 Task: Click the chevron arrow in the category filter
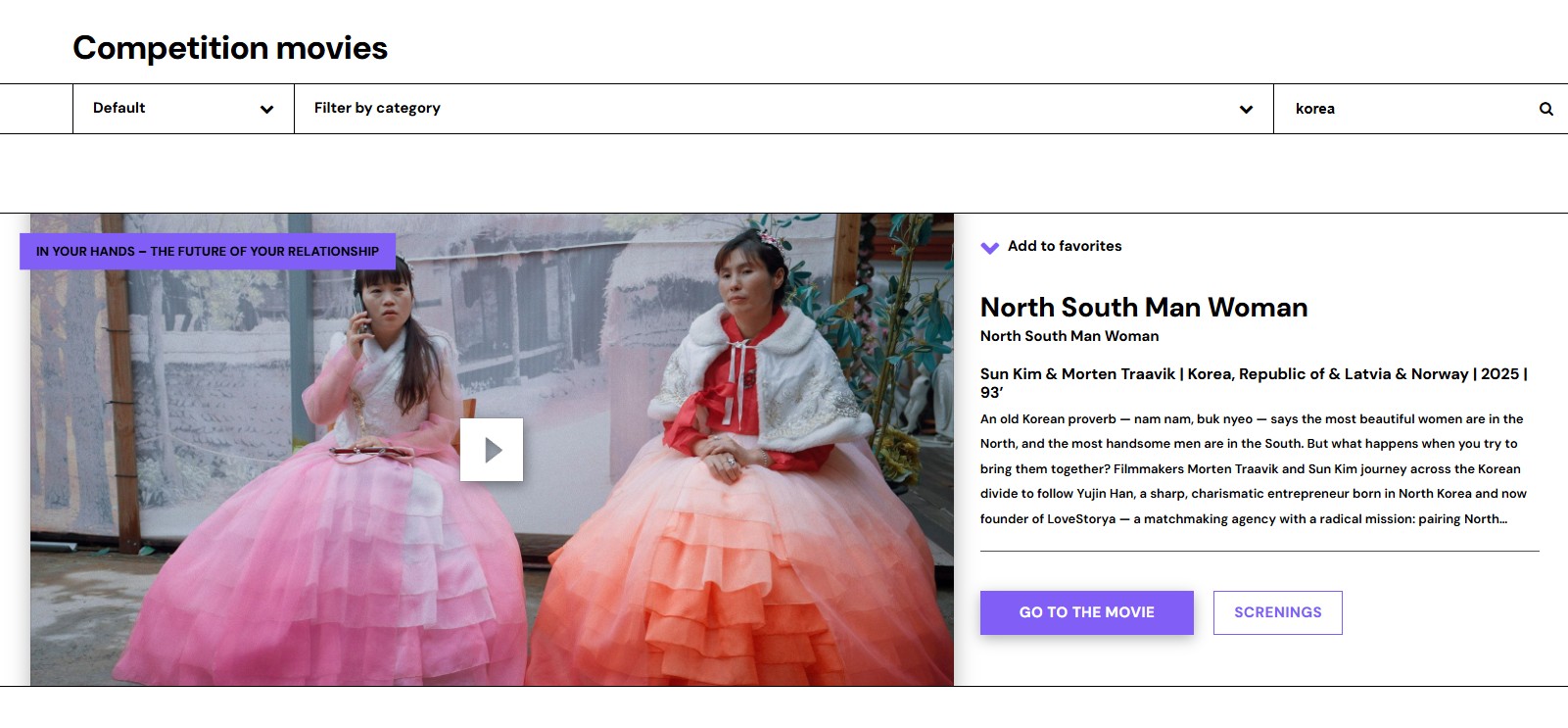1246,109
